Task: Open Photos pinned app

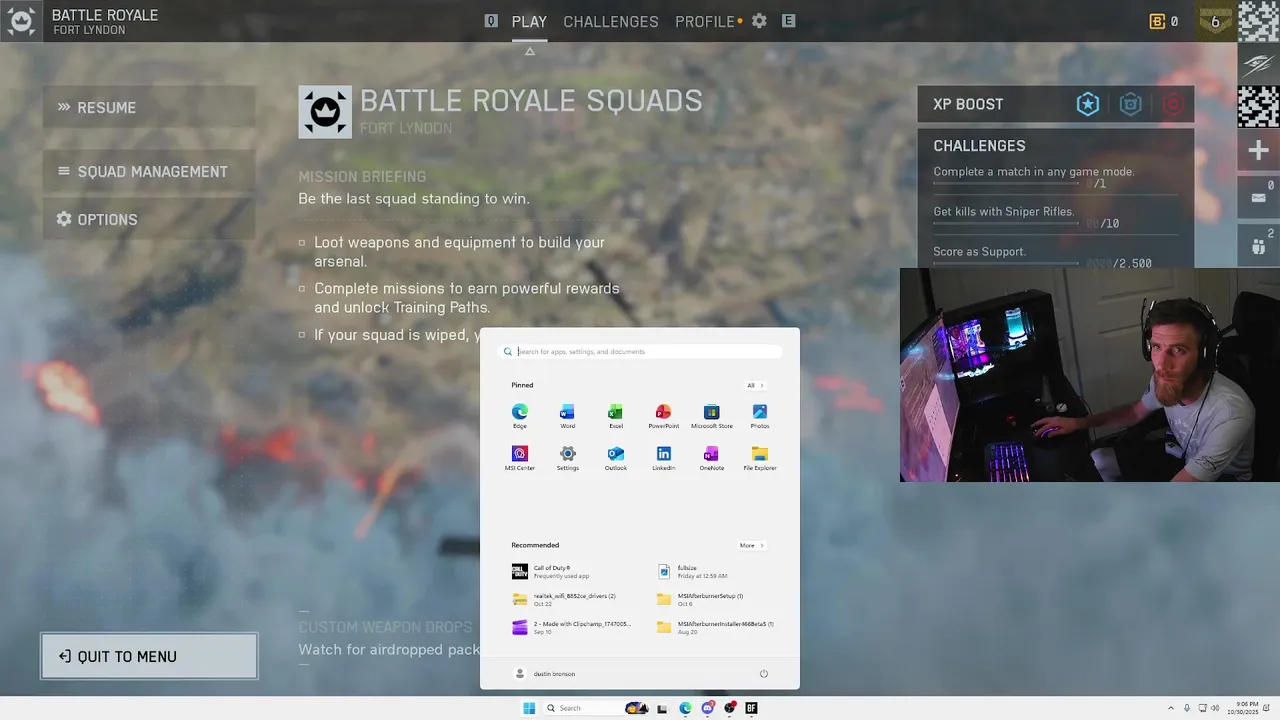Action: point(760,416)
